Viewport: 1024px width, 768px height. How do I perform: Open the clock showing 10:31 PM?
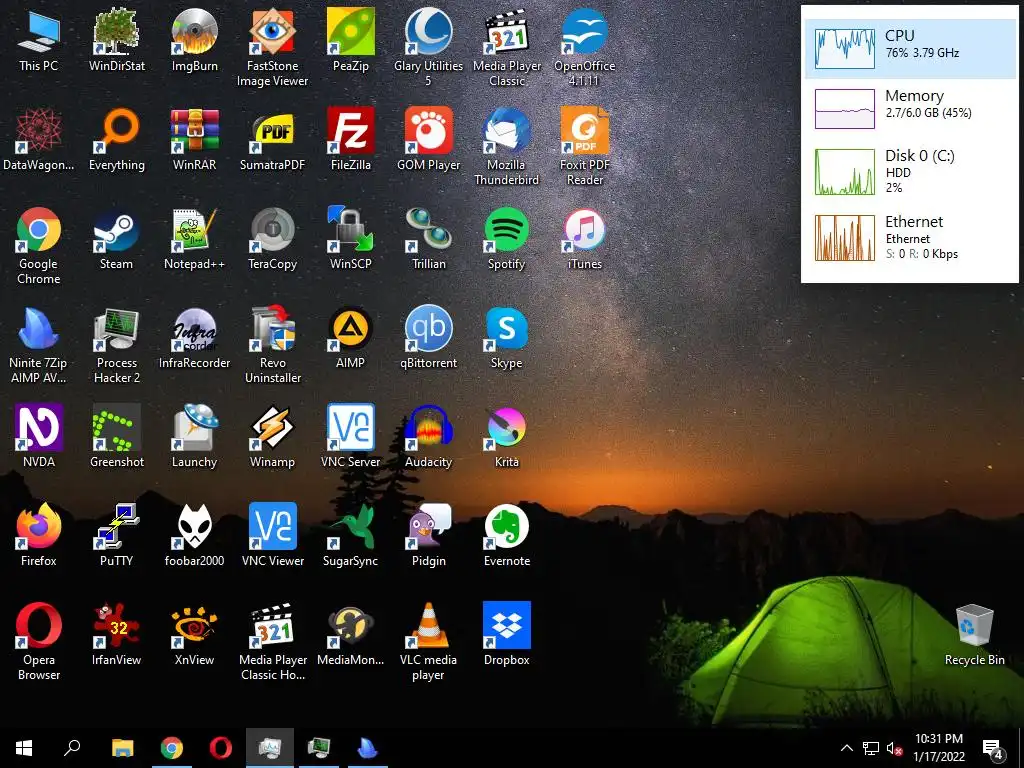click(x=938, y=748)
